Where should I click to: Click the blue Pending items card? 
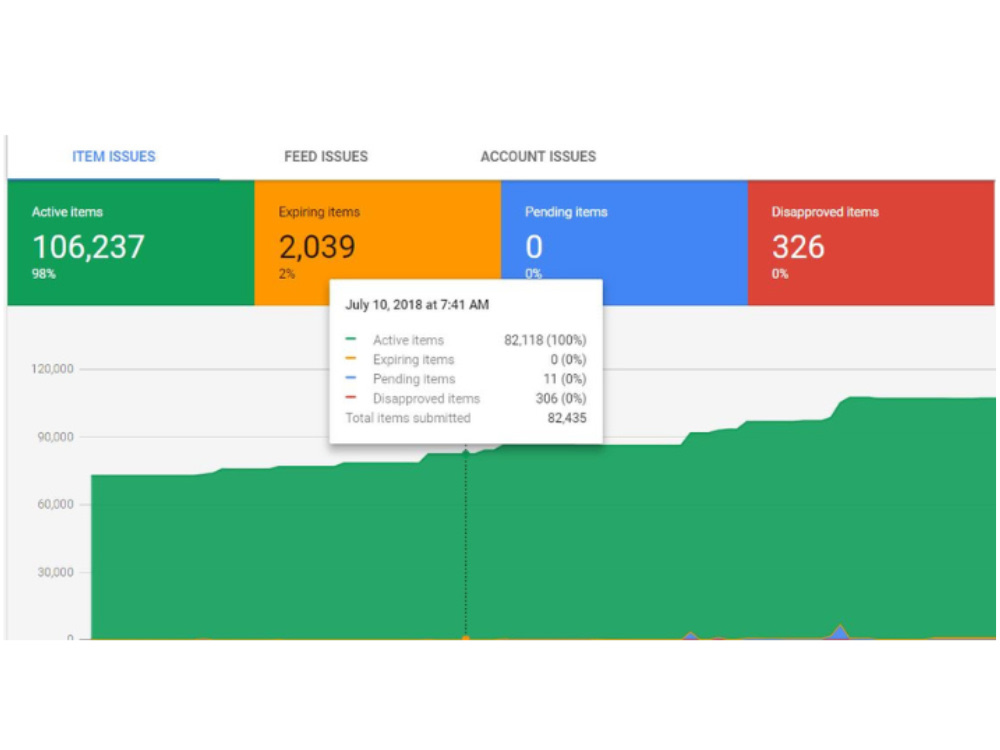point(624,243)
